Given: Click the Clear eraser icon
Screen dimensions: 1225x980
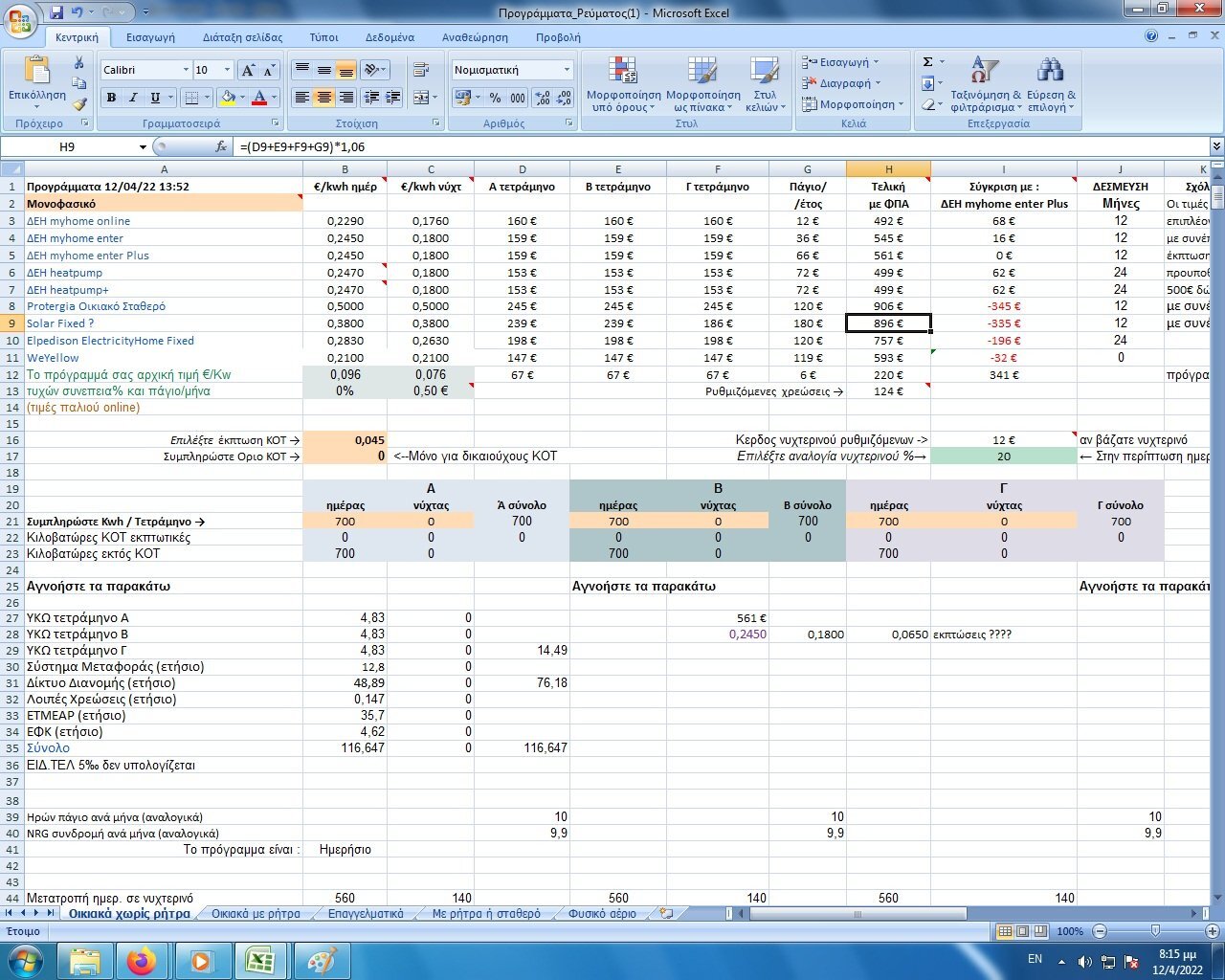Looking at the screenshot, I should [927, 104].
